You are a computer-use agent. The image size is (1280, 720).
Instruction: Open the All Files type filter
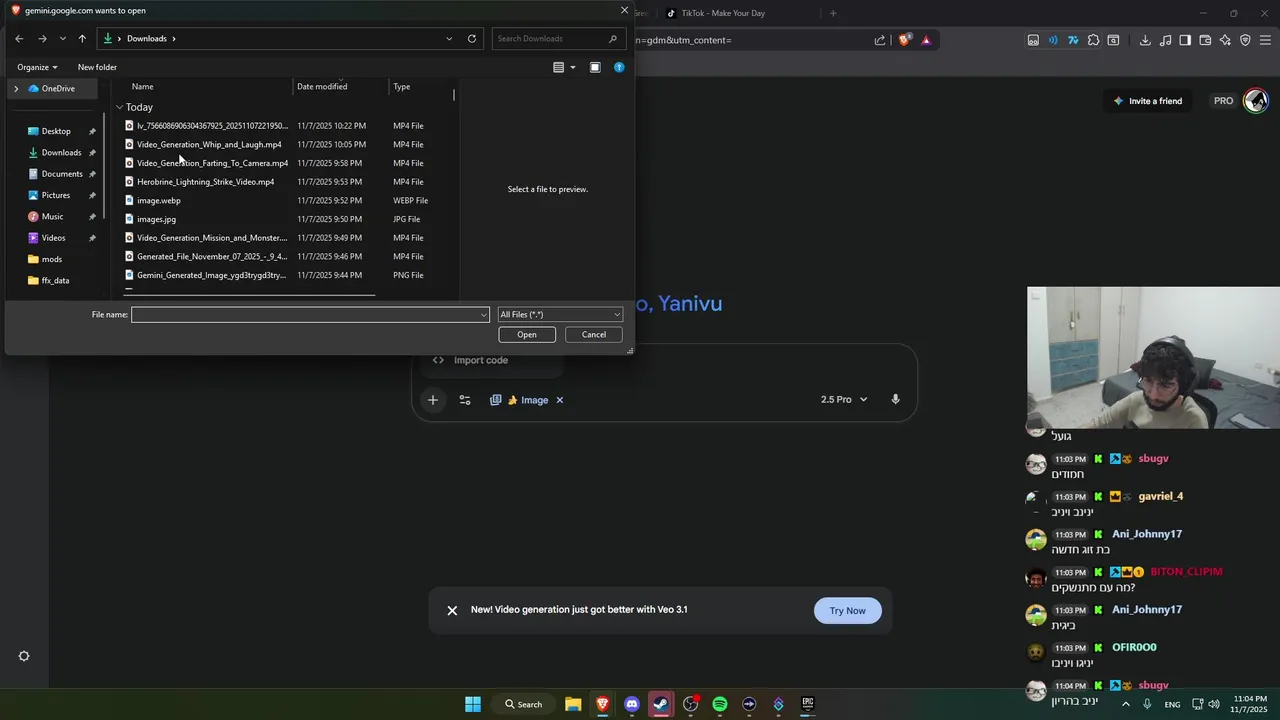(x=560, y=315)
